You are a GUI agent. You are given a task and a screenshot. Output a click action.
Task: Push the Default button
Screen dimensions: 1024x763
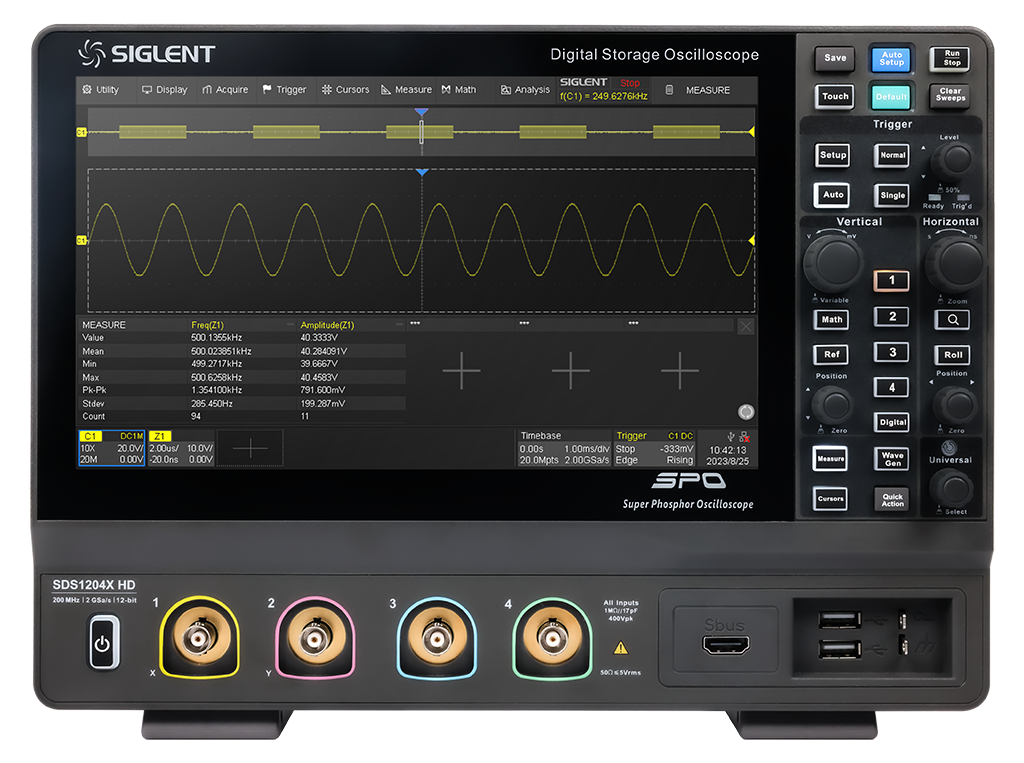click(891, 97)
